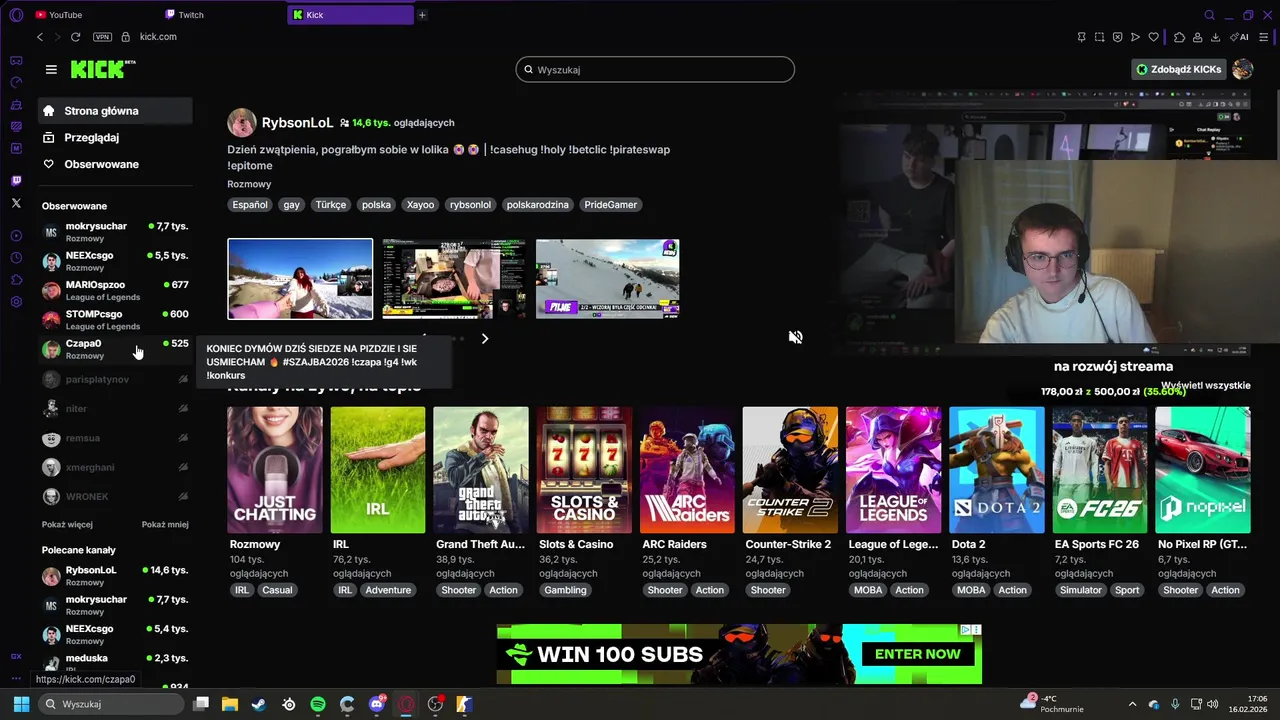This screenshot has width=1280, height=720.
Task: Open the ad blocker shield icon
Action: pyautogui.click(x=1117, y=37)
